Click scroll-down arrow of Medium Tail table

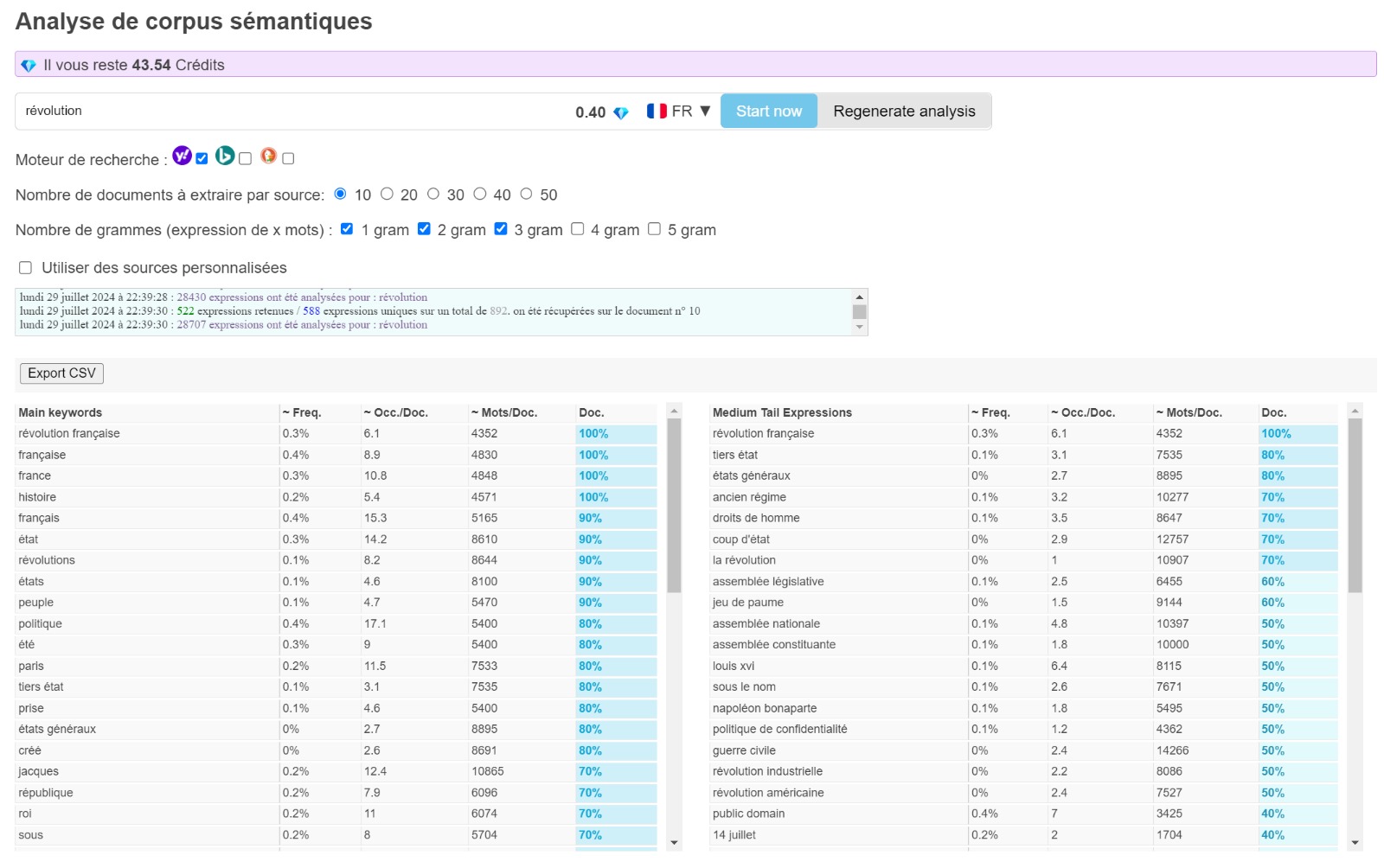pyautogui.click(x=1355, y=843)
